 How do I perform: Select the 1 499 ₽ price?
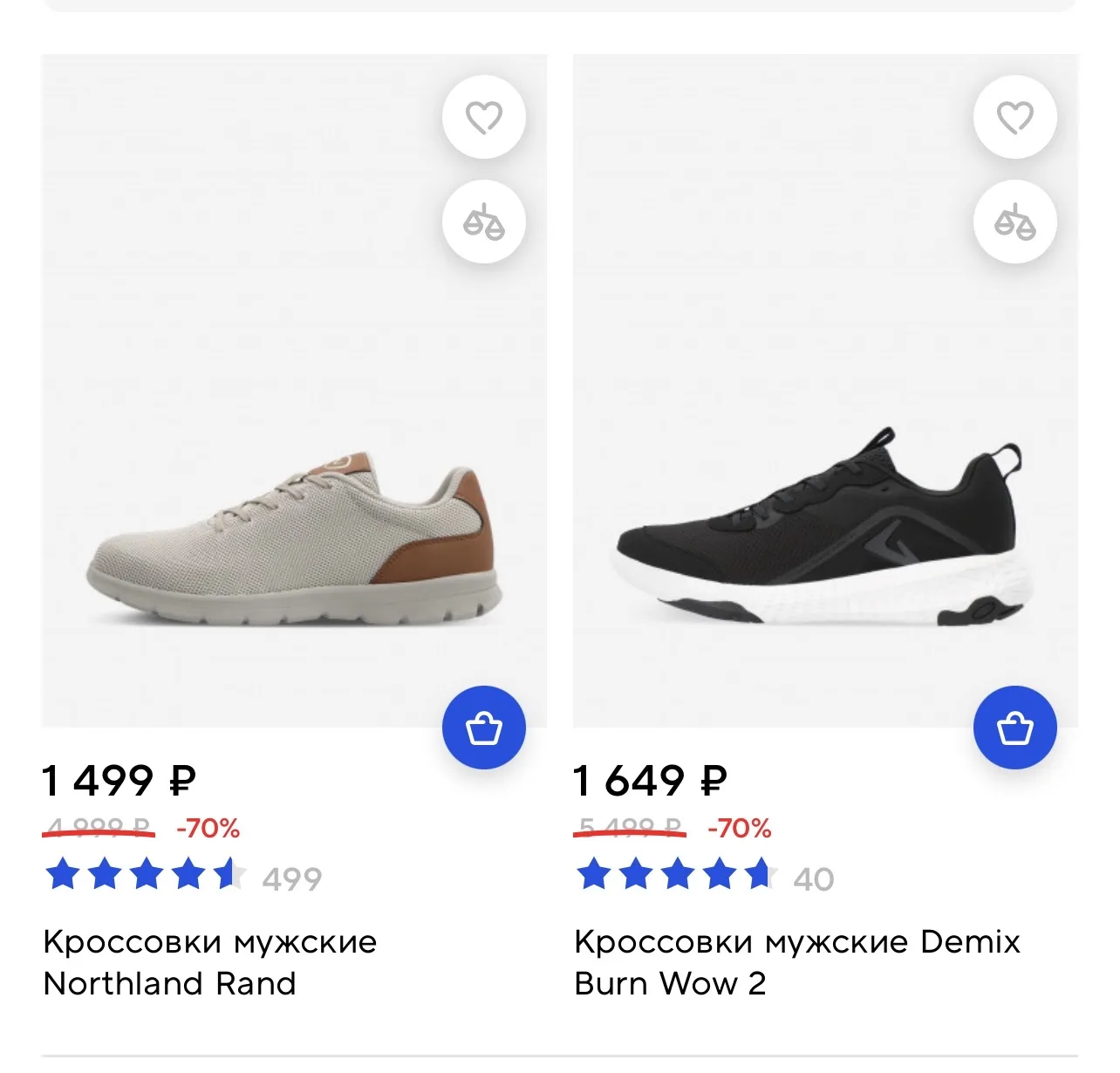click(x=120, y=780)
